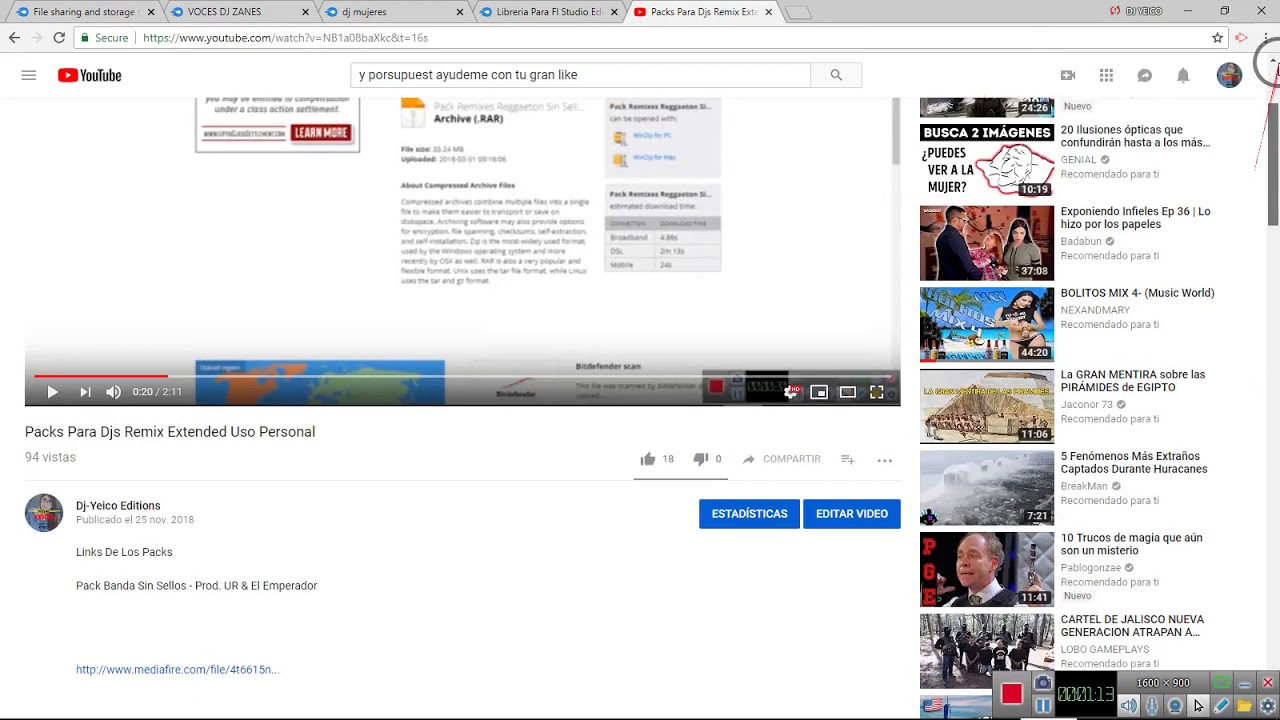The width and height of the screenshot is (1280, 720).
Task: Click the address bar URL
Action: [285, 38]
